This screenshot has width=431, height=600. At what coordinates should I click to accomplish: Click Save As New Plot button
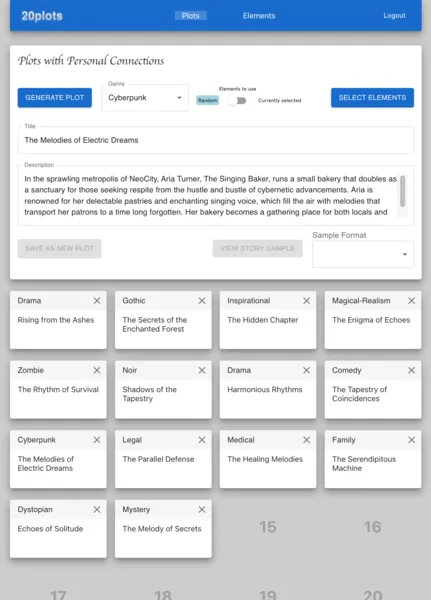click(59, 249)
